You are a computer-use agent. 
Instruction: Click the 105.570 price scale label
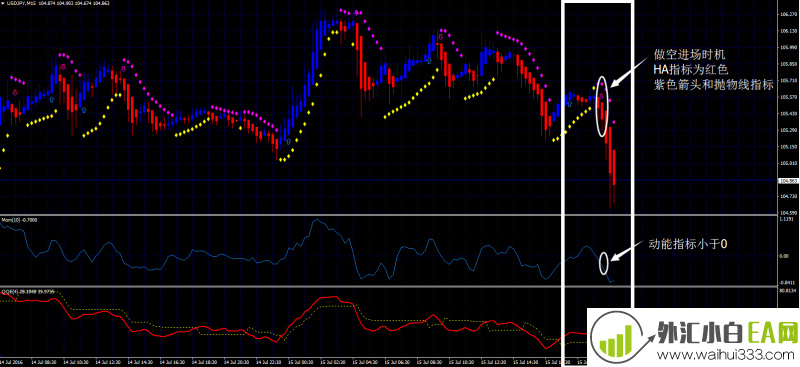789,96
